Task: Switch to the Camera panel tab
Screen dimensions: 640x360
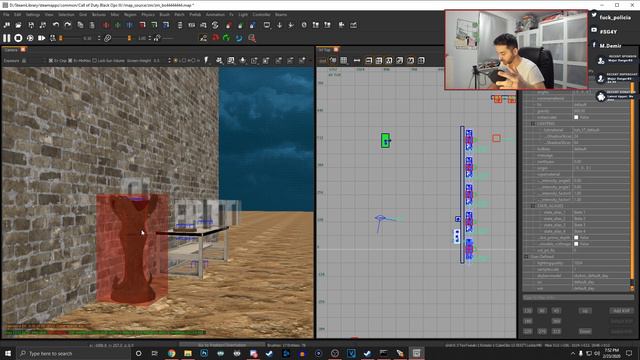Action: click(x=11, y=49)
